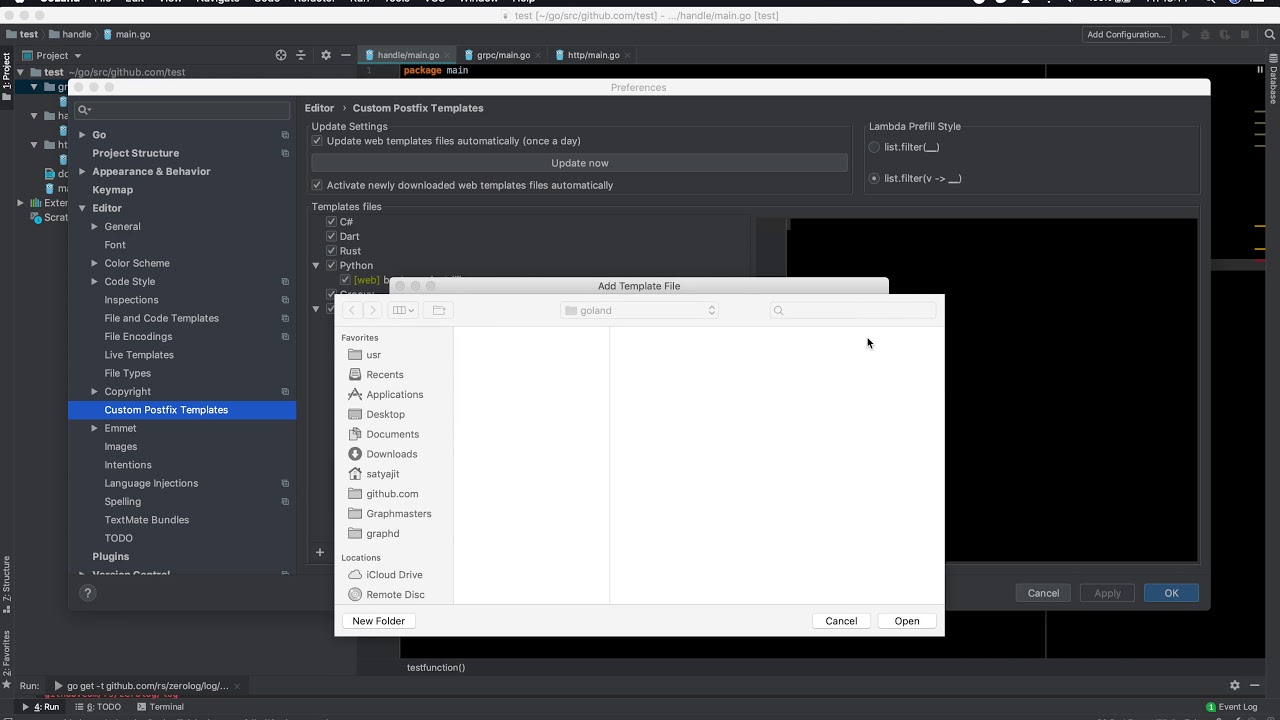Toggle Update web templates files automatically checkbox
The height and width of the screenshot is (720, 1280).
(317, 141)
